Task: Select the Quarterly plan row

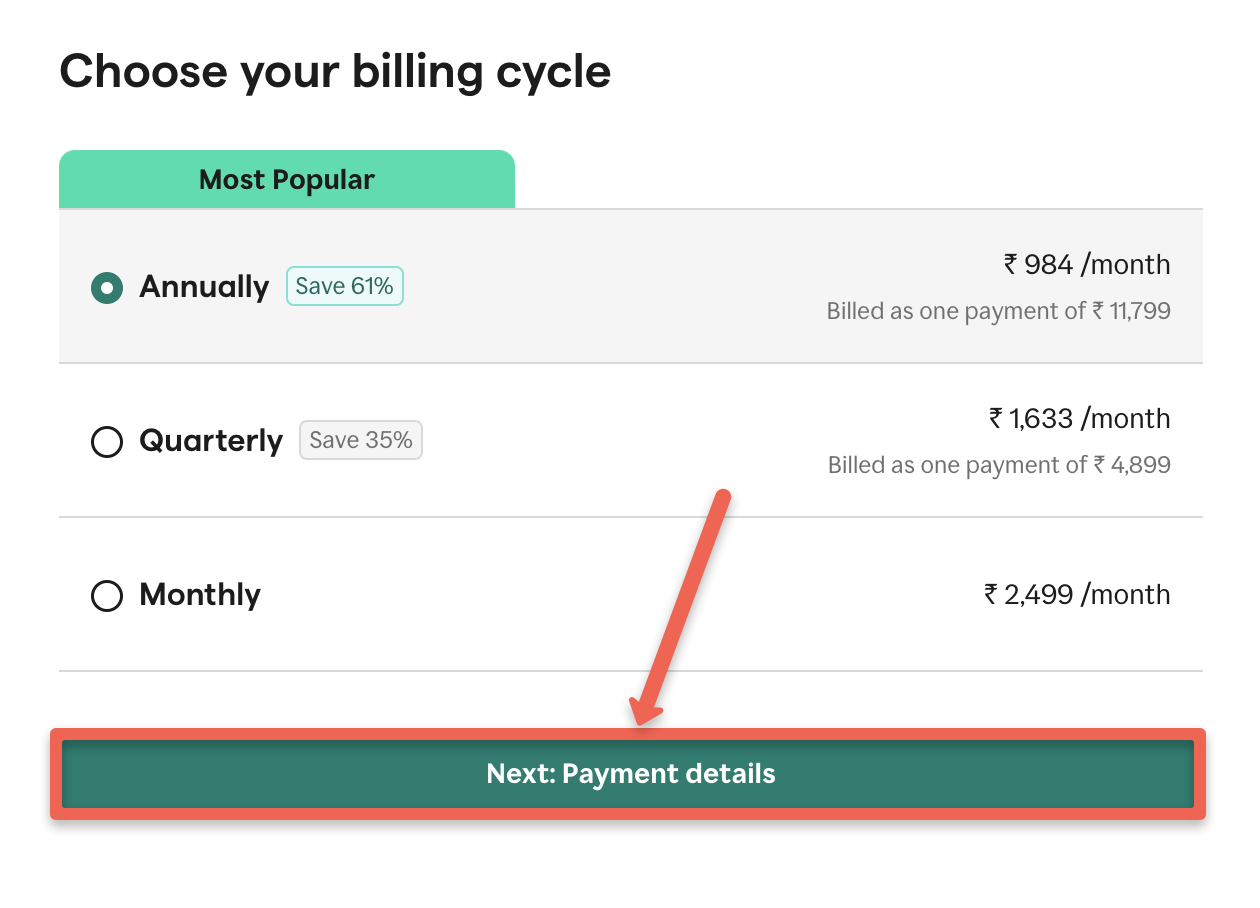Action: coord(630,442)
